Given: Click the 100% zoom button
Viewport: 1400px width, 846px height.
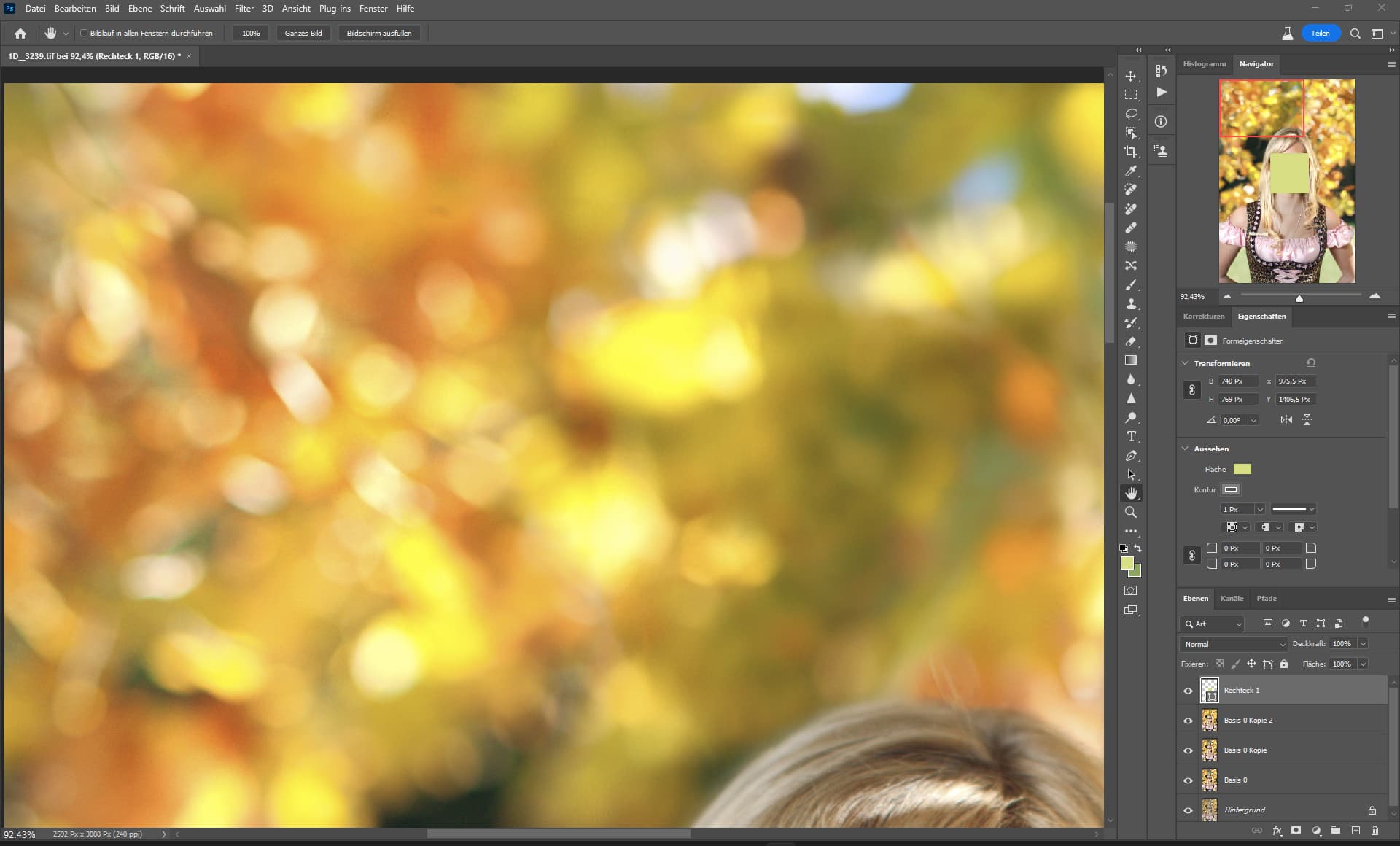Looking at the screenshot, I should (251, 33).
